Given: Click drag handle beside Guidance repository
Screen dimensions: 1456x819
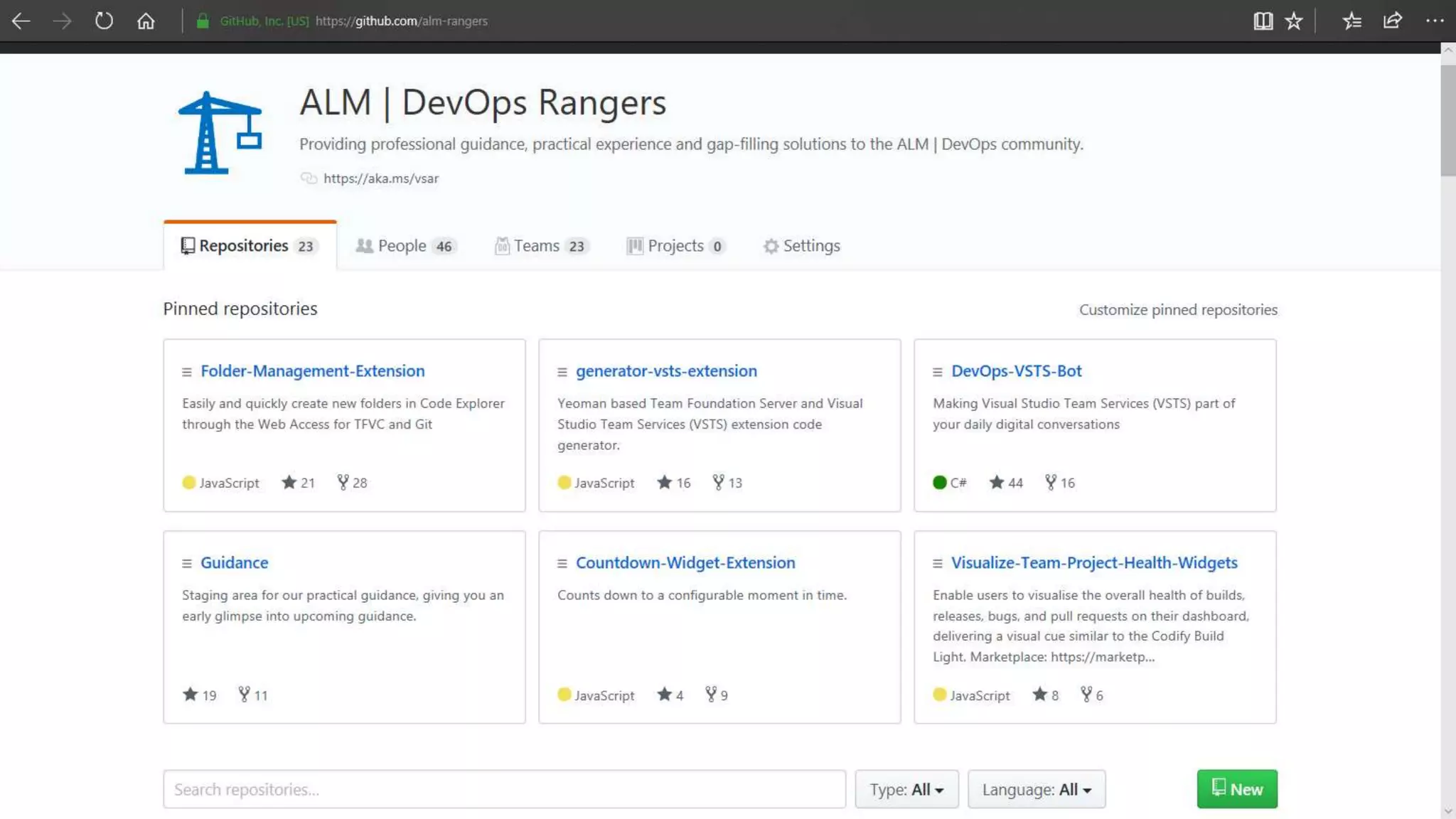Looking at the screenshot, I should [x=187, y=563].
